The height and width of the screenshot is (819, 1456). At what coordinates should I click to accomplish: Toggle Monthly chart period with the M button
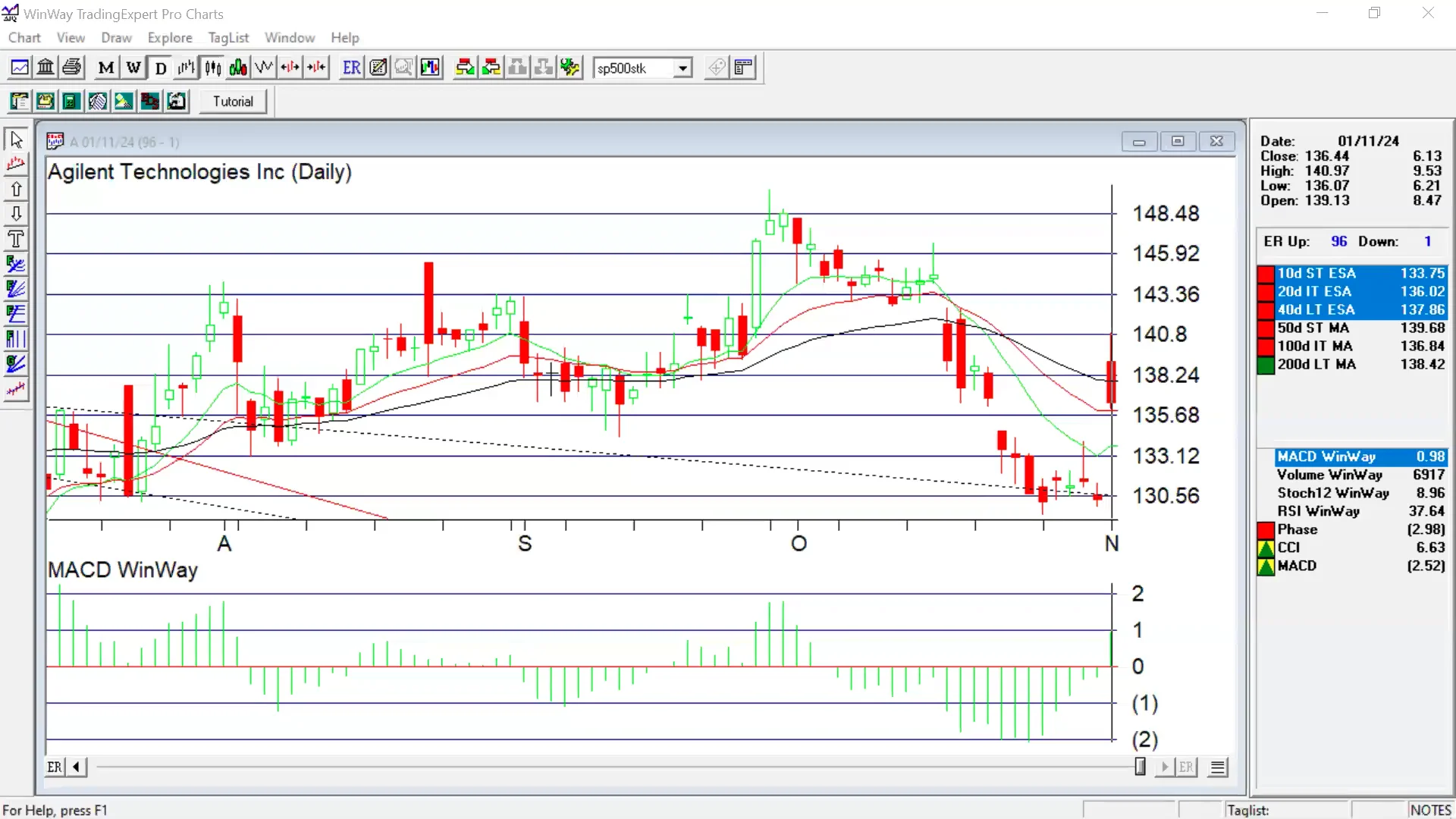pyautogui.click(x=105, y=67)
